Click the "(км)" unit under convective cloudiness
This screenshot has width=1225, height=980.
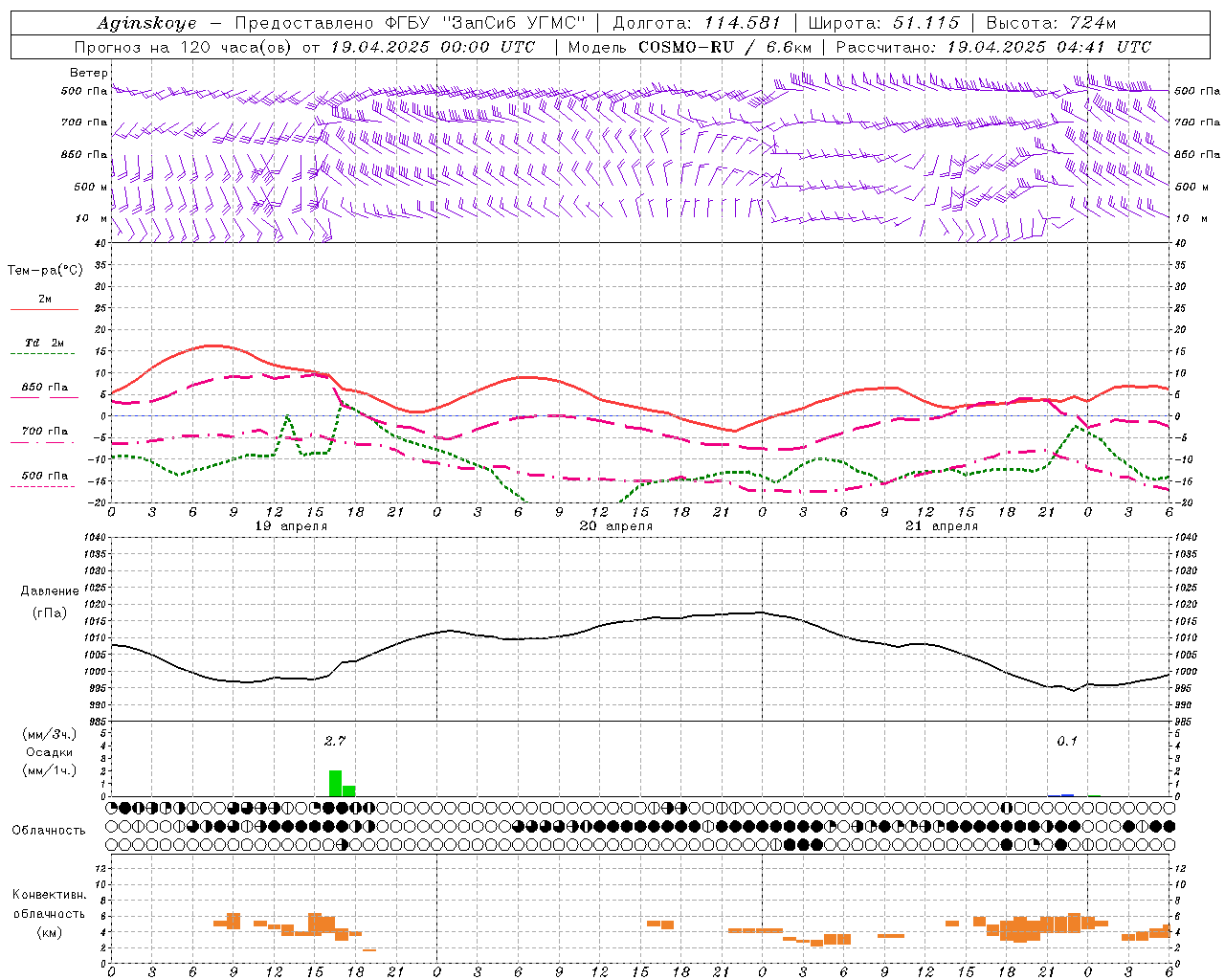(50, 932)
